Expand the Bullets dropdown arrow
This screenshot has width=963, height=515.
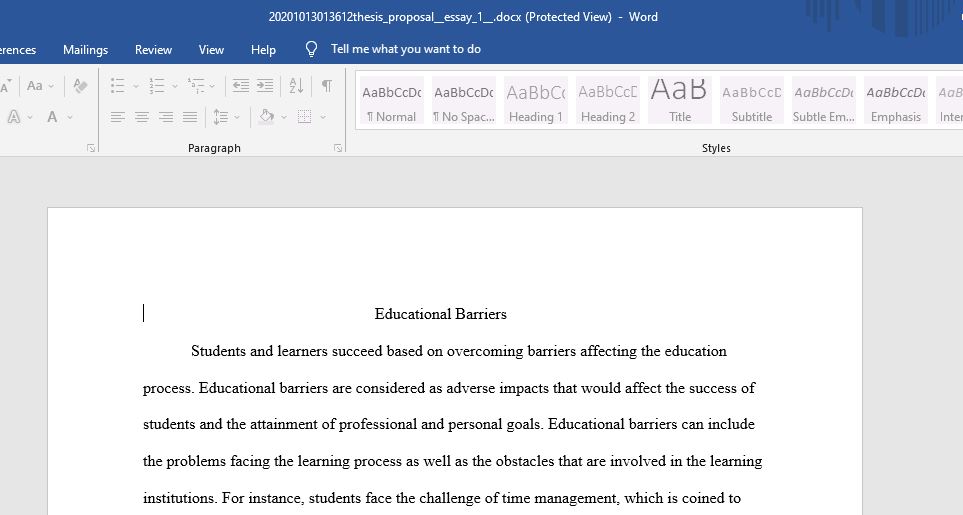[136, 87]
